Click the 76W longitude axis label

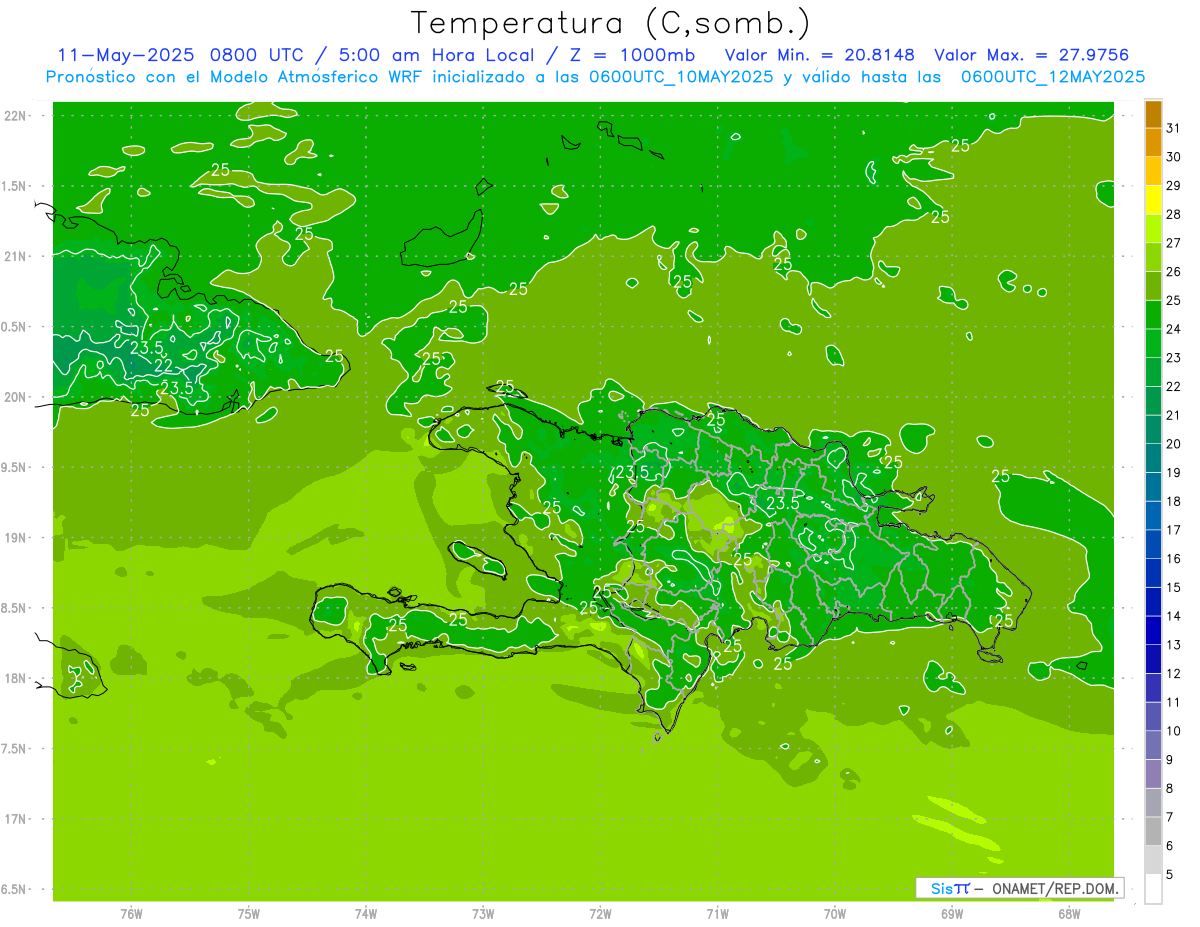pyautogui.click(x=131, y=914)
